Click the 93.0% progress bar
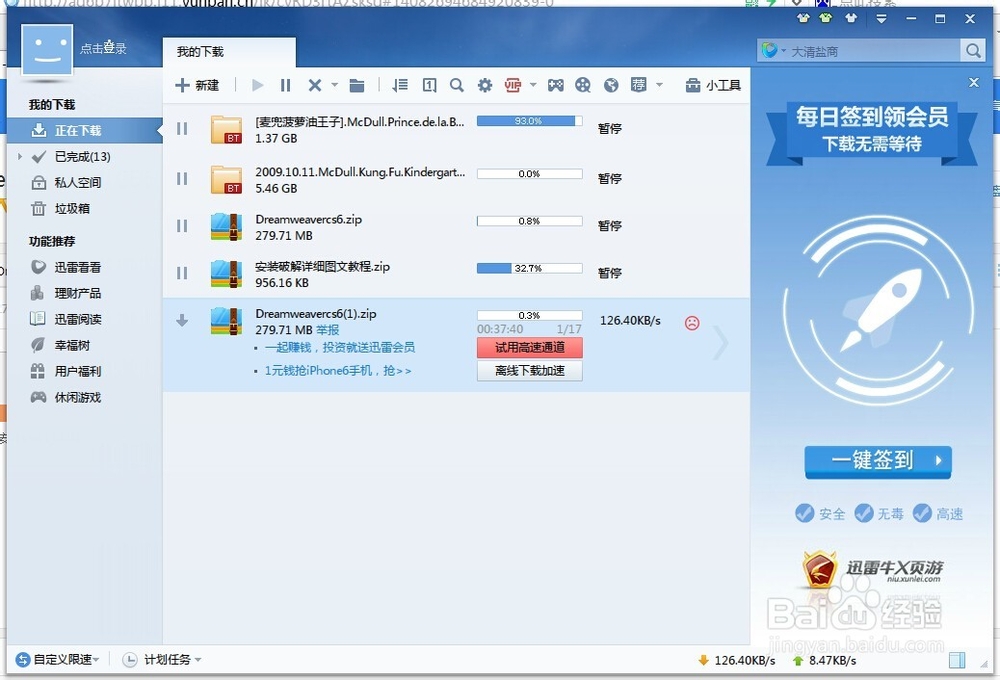Image resolution: width=1000 pixels, height=680 pixels. (529, 121)
